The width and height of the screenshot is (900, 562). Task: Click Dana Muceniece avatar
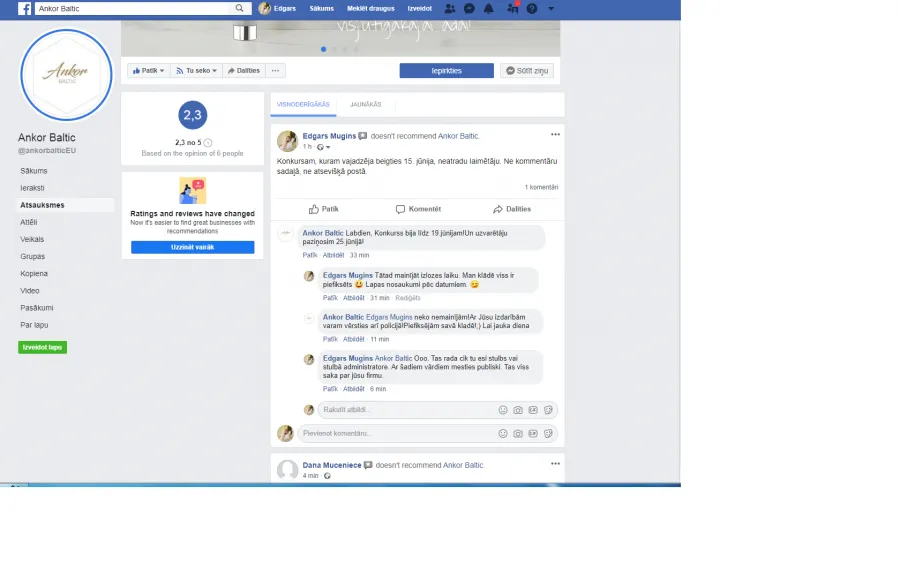pos(287,470)
